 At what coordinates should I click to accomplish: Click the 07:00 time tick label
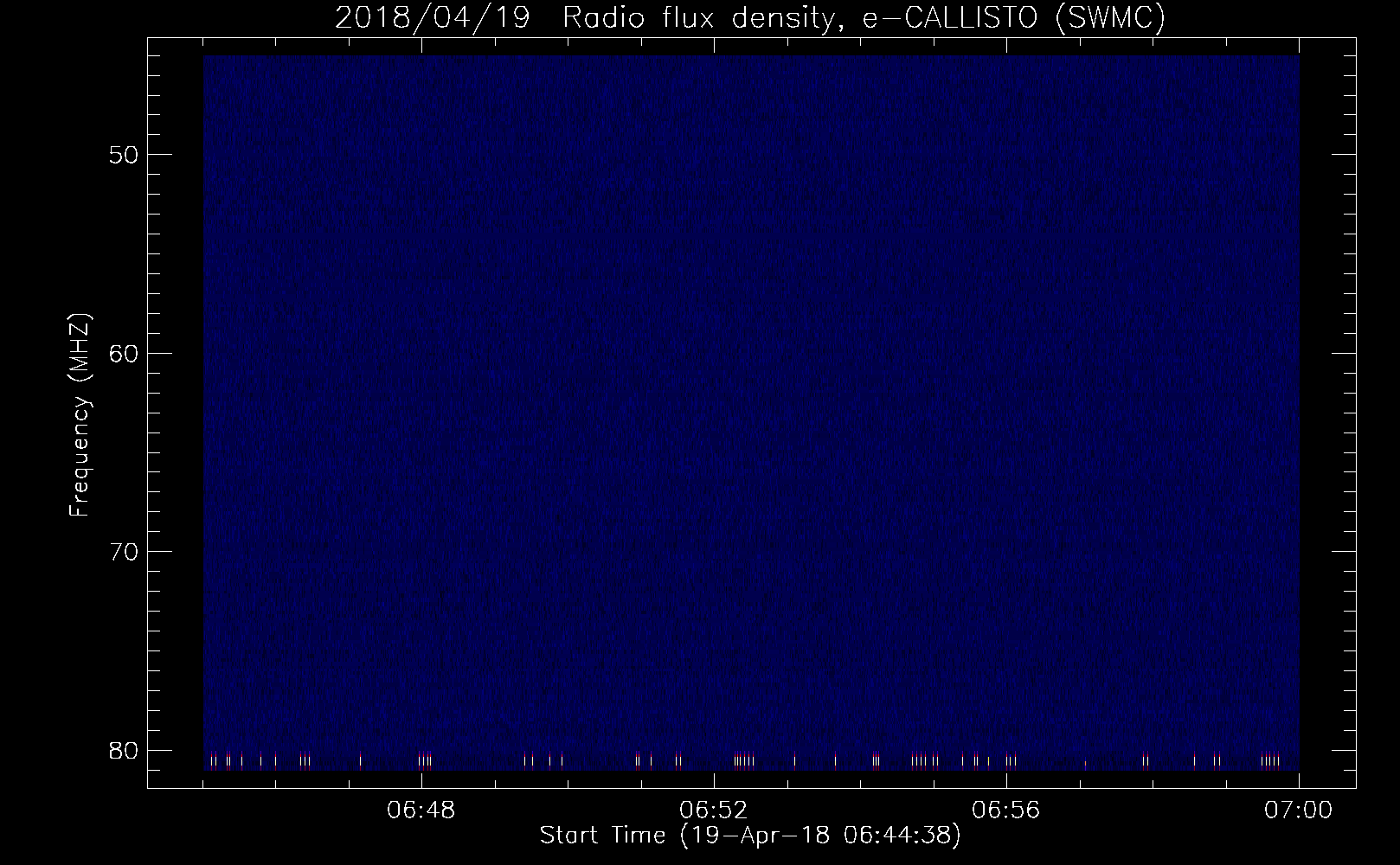pyautogui.click(x=1299, y=811)
